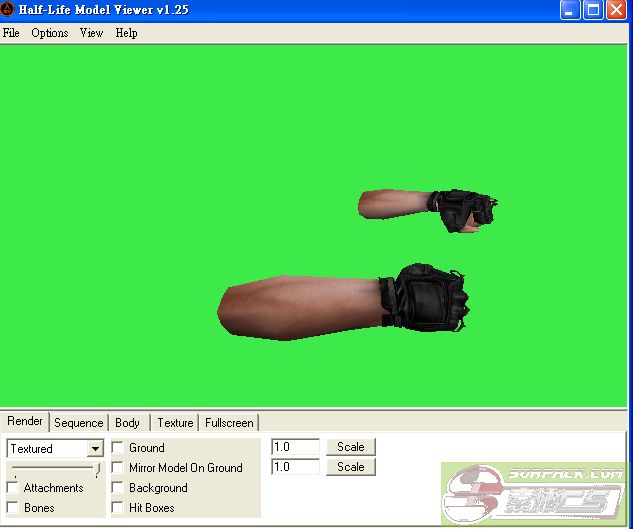Expand the Textured render mode dropdown
Viewport: 633px width, 529px height.
(x=95, y=449)
